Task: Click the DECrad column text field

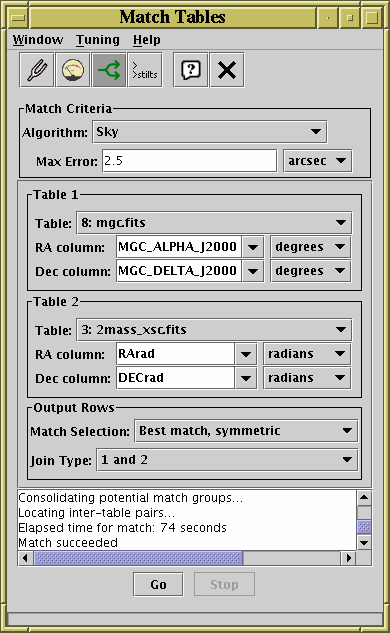Action: click(175, 378)
